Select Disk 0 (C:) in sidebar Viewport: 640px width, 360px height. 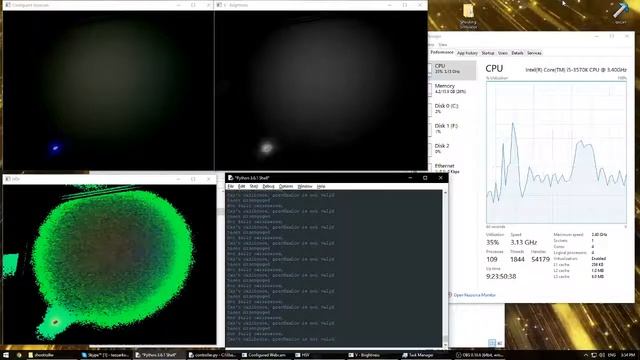point(452,109)
